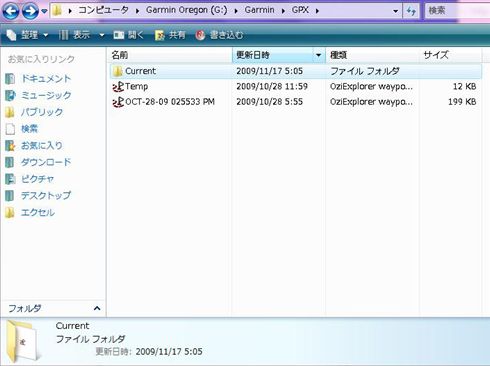Click the Current folder name

[140, 71]
